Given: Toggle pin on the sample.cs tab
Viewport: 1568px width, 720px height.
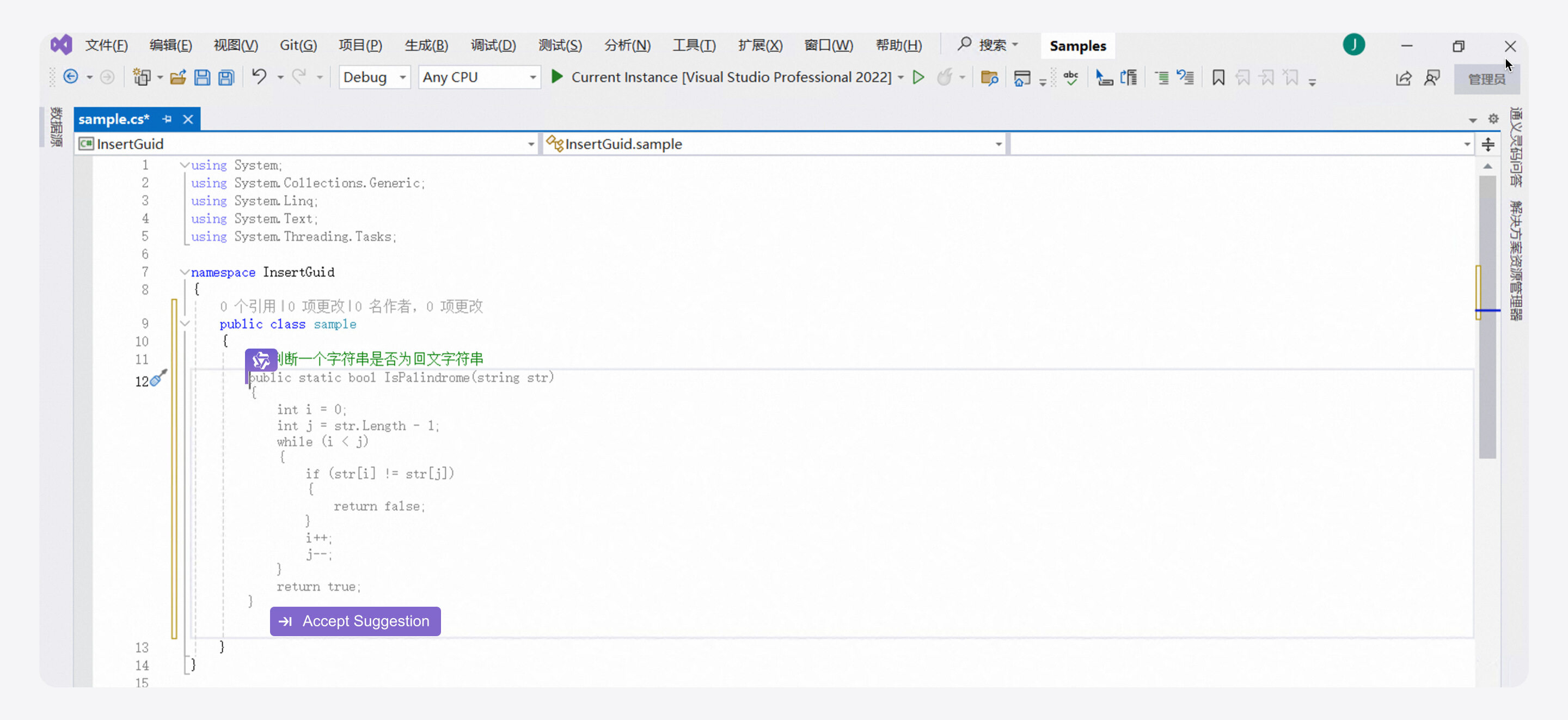Looking at the screenshot, I should coord(167,119).
